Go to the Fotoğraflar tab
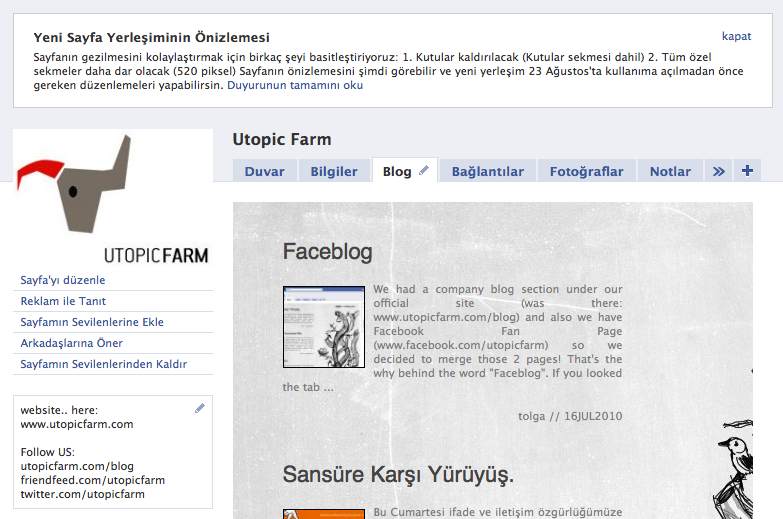The image size is (783, 519). click(x=586, y=171)
